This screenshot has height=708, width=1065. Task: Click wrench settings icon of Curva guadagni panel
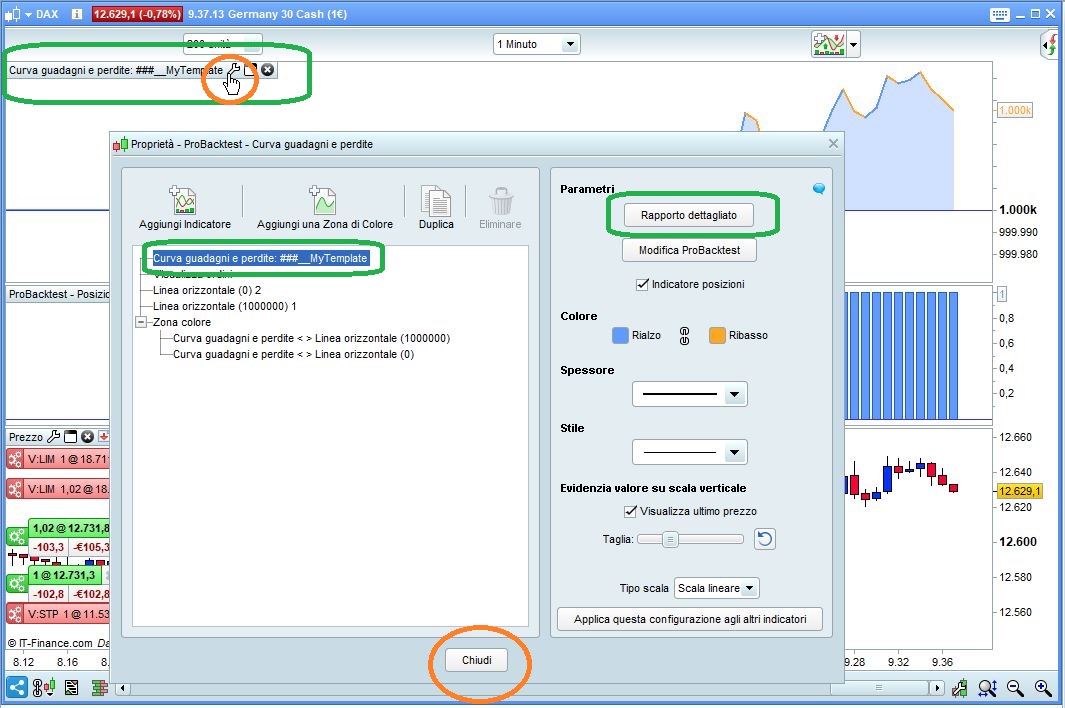click(x=234, y=69)
